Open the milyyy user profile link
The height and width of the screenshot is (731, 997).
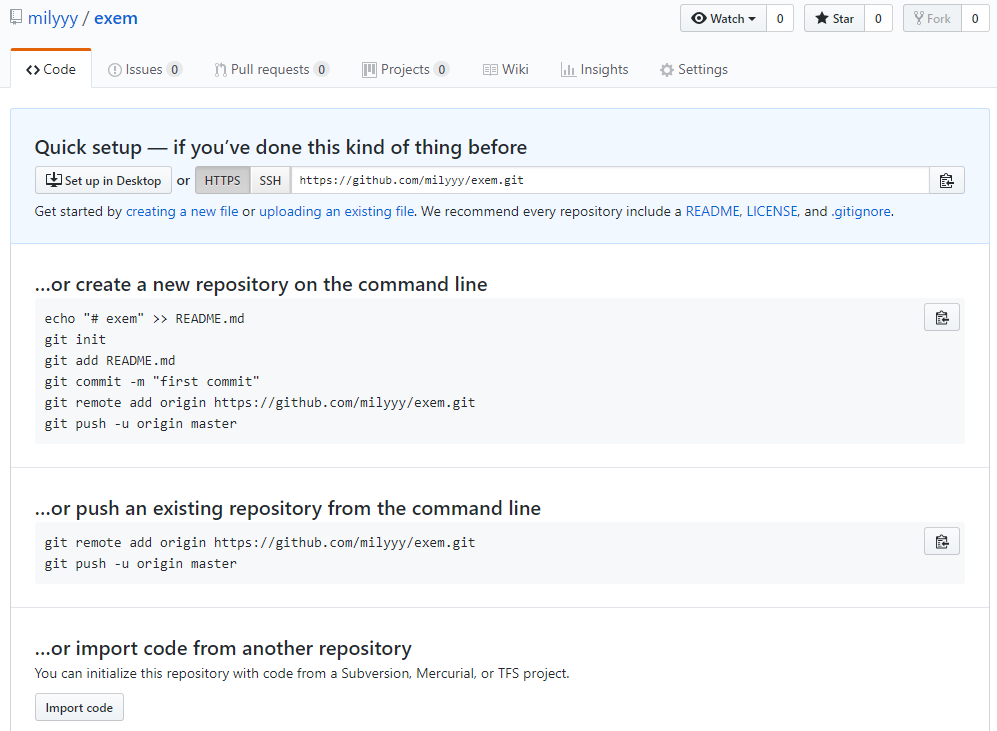point(53,18)
